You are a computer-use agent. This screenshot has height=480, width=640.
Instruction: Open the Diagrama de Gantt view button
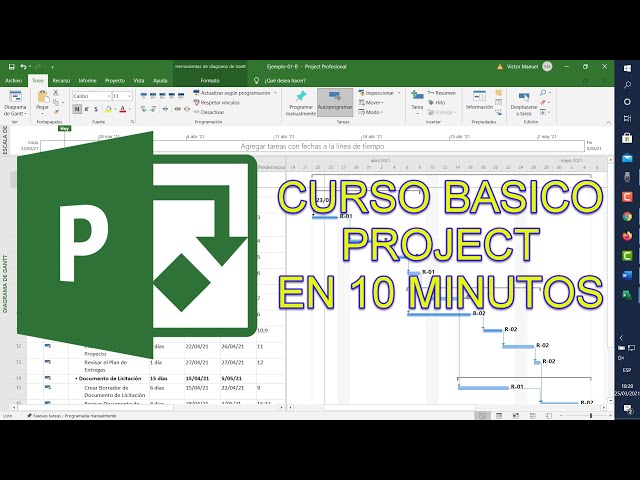(x=15, y=103)
